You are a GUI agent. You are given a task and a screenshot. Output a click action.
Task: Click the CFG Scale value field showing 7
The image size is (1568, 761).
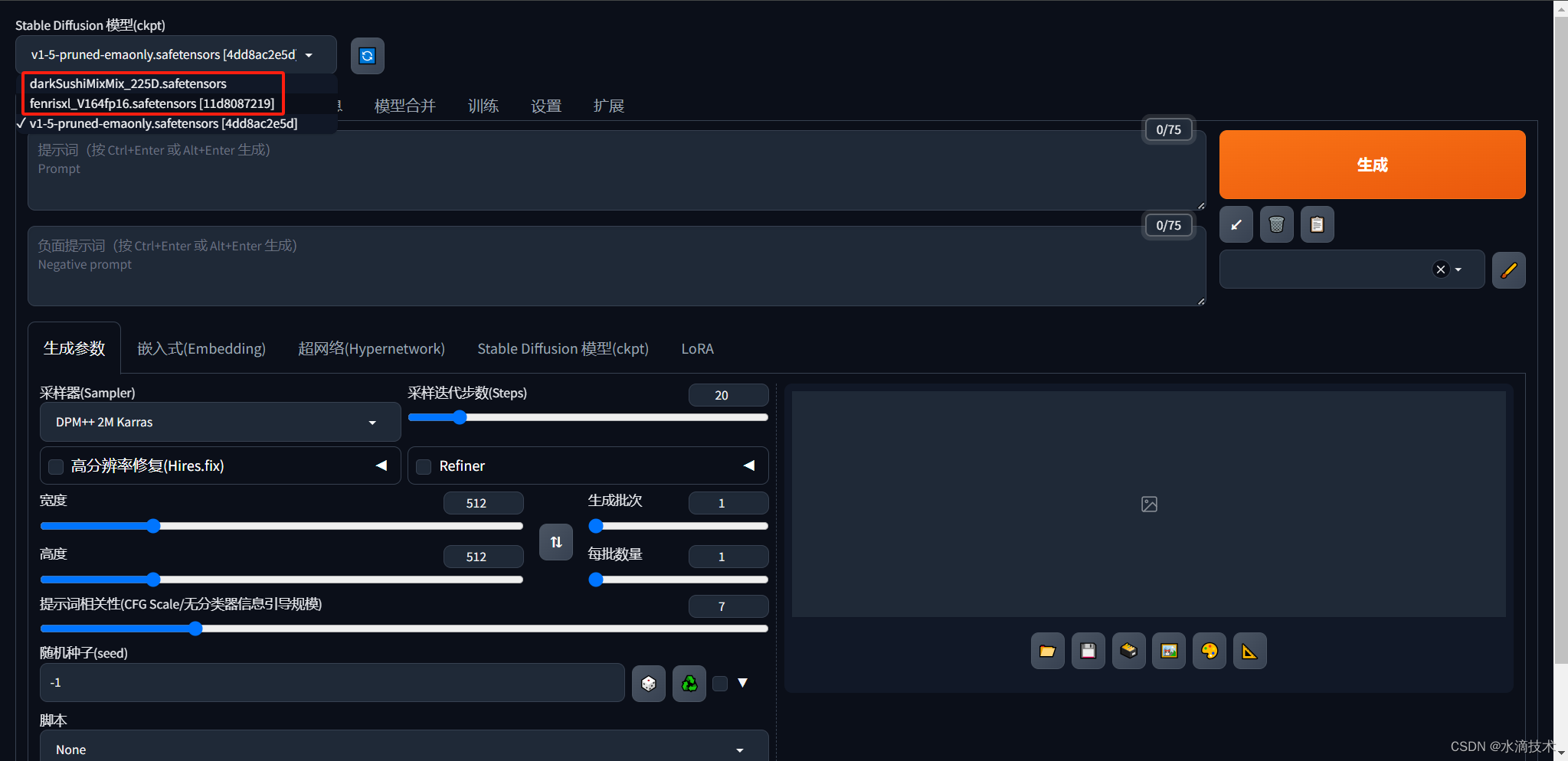pos(728,606)
